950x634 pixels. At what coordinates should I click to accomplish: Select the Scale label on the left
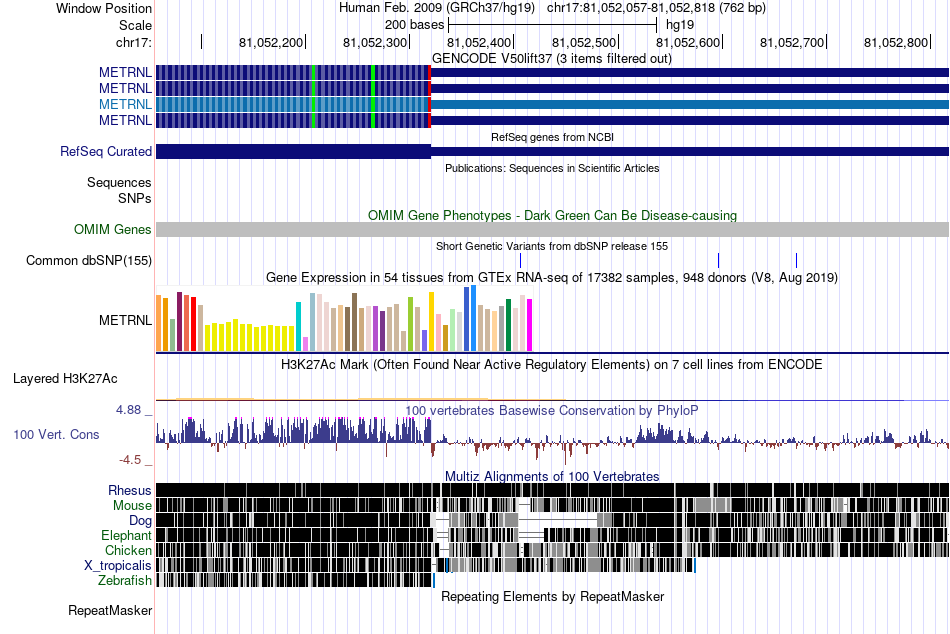point(135,25)
